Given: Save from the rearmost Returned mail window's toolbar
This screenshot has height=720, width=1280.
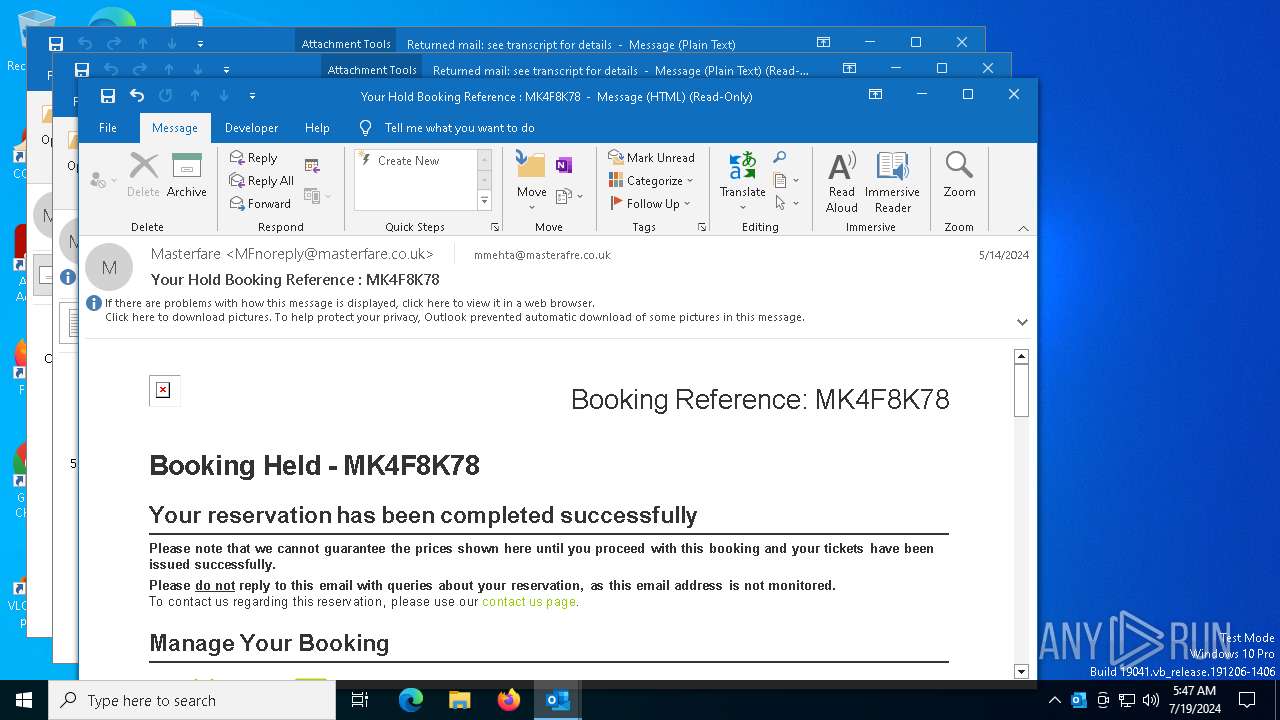Looking at the screenshot, I should [x=56, y=44].
